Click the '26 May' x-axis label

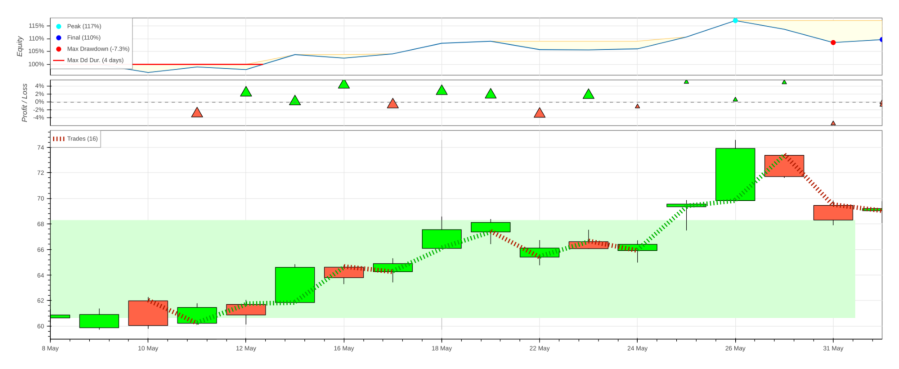coord(735,348)
